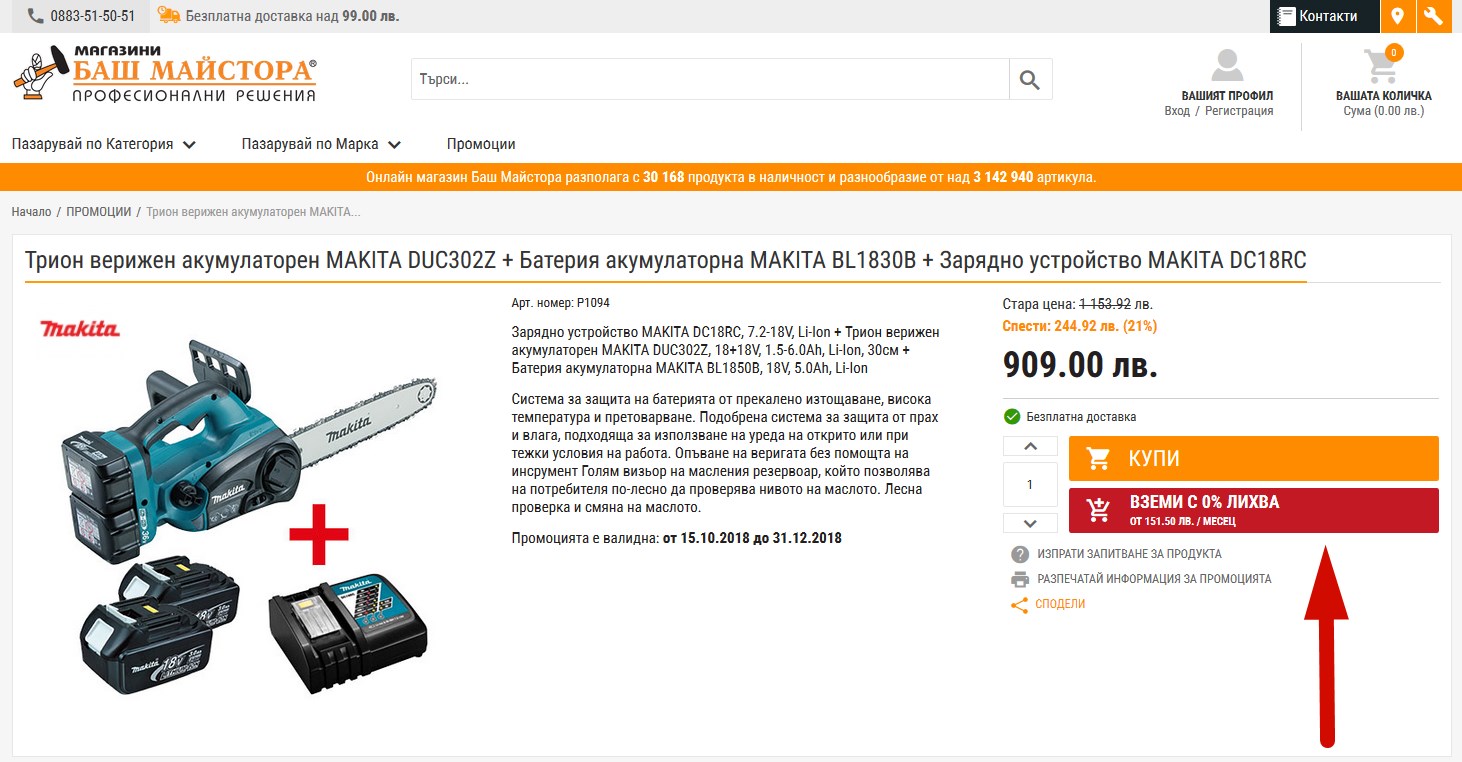
Task: Open the store locations pin icon
Action: point(1397,16)
